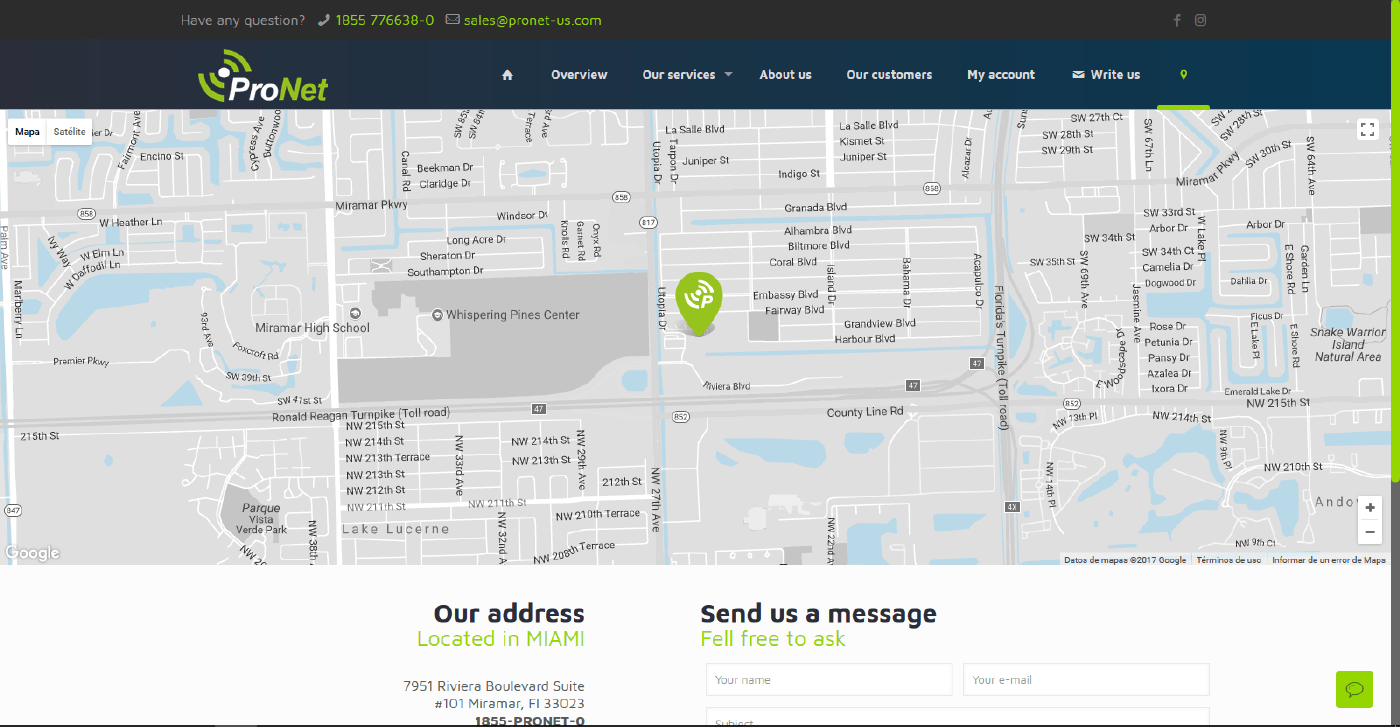Click the green ProNet map marker
Screen dimensions: 1400x728
pos(699,303)
